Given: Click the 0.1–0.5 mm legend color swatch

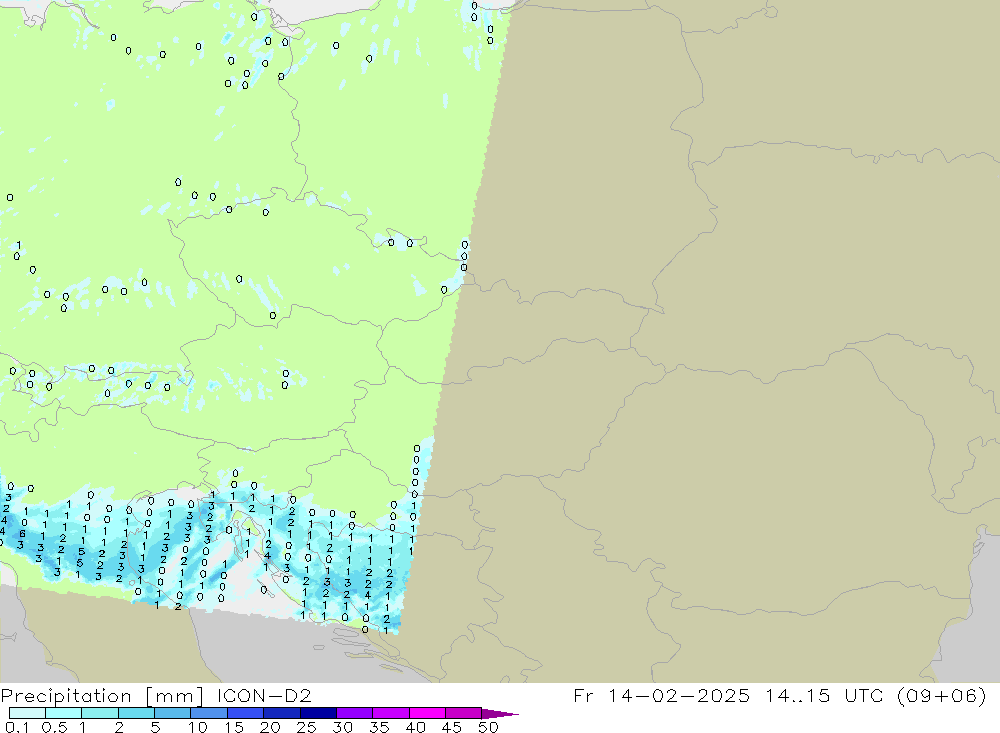Looking at the screenshot, I should (x=27, y=713).
